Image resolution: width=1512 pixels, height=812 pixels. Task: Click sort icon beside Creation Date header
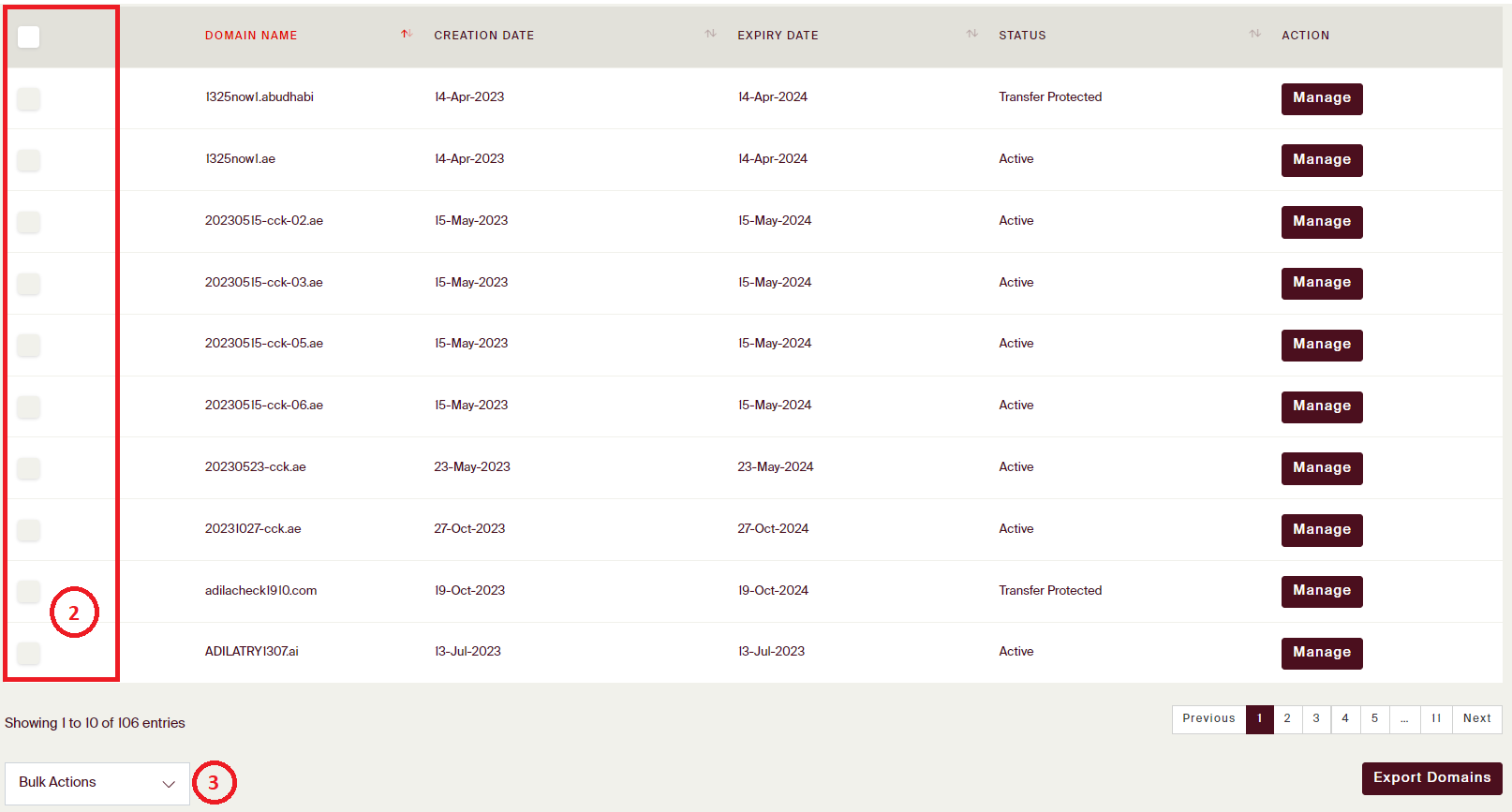coord(710,35)
